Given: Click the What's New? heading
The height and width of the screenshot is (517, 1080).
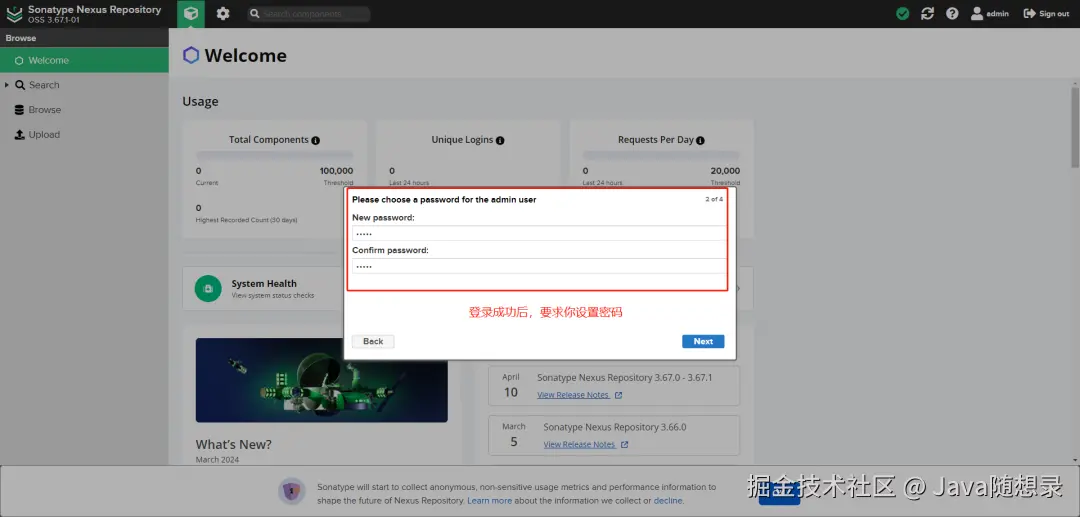Looking at the screenshot, I should point(233,444).
